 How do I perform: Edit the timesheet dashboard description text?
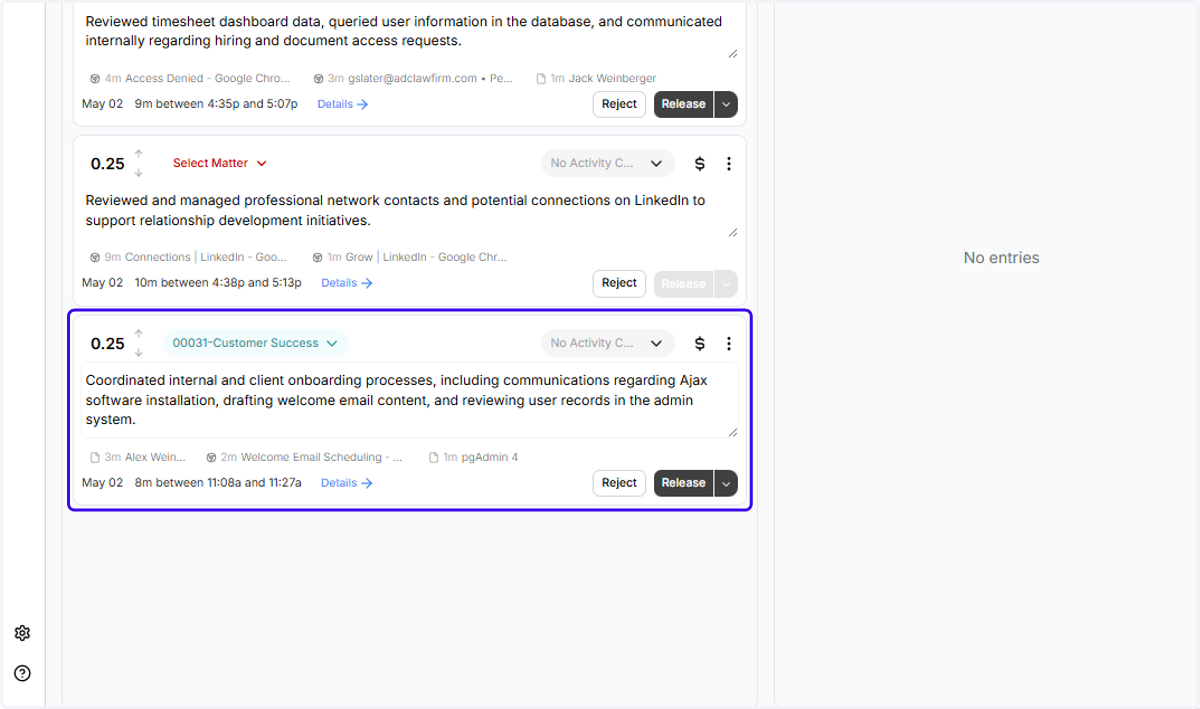pyautogui.click(x=410, y=32)
